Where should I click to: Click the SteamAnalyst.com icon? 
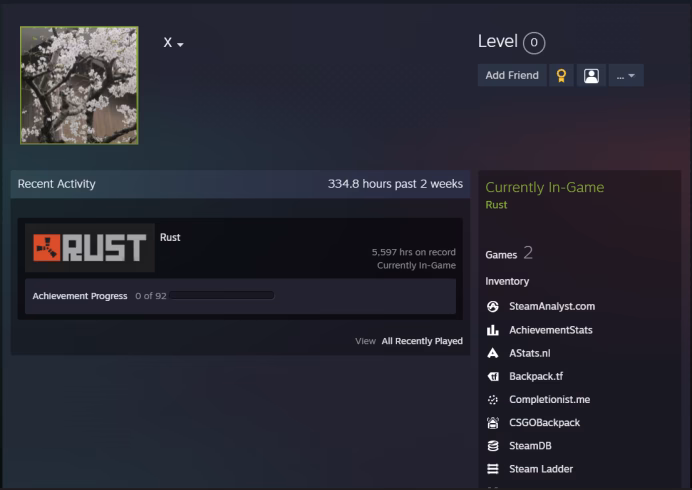point(493,306)
